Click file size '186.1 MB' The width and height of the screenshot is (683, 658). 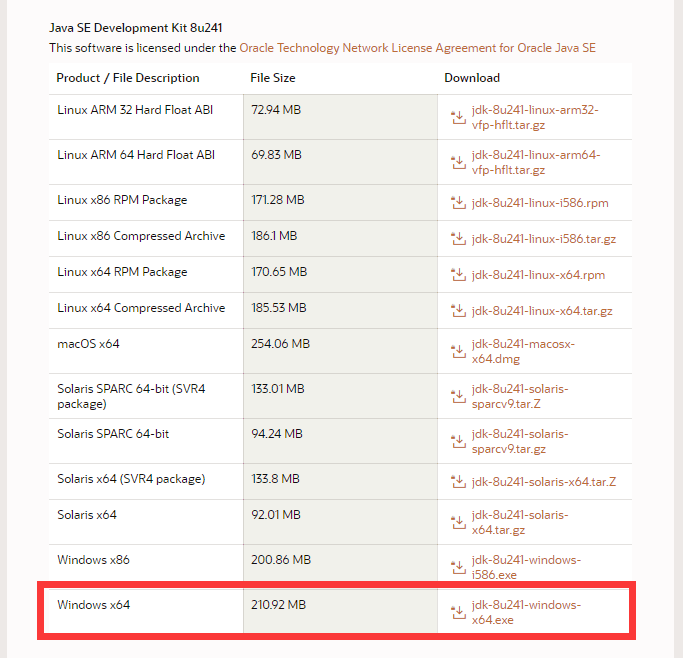tap(274, 236)
